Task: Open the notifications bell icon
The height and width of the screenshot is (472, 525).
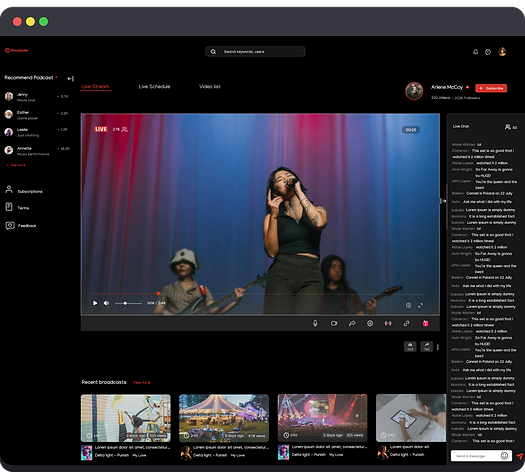Action: [475, 52]
